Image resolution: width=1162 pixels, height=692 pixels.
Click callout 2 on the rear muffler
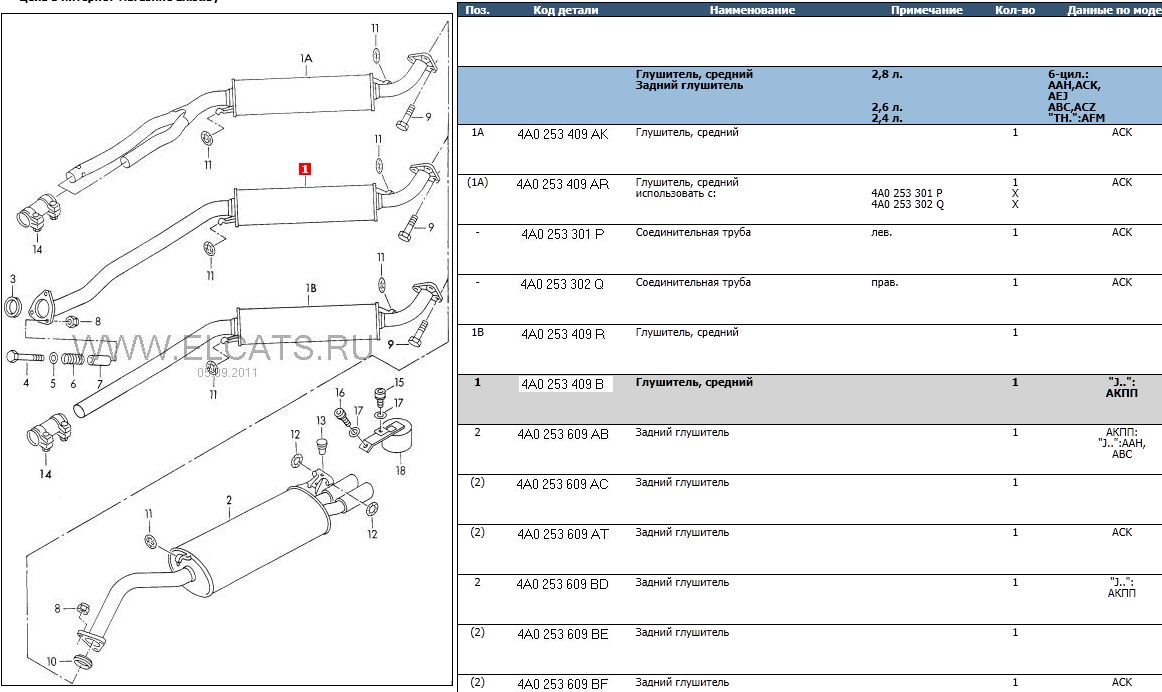(229, 500)
